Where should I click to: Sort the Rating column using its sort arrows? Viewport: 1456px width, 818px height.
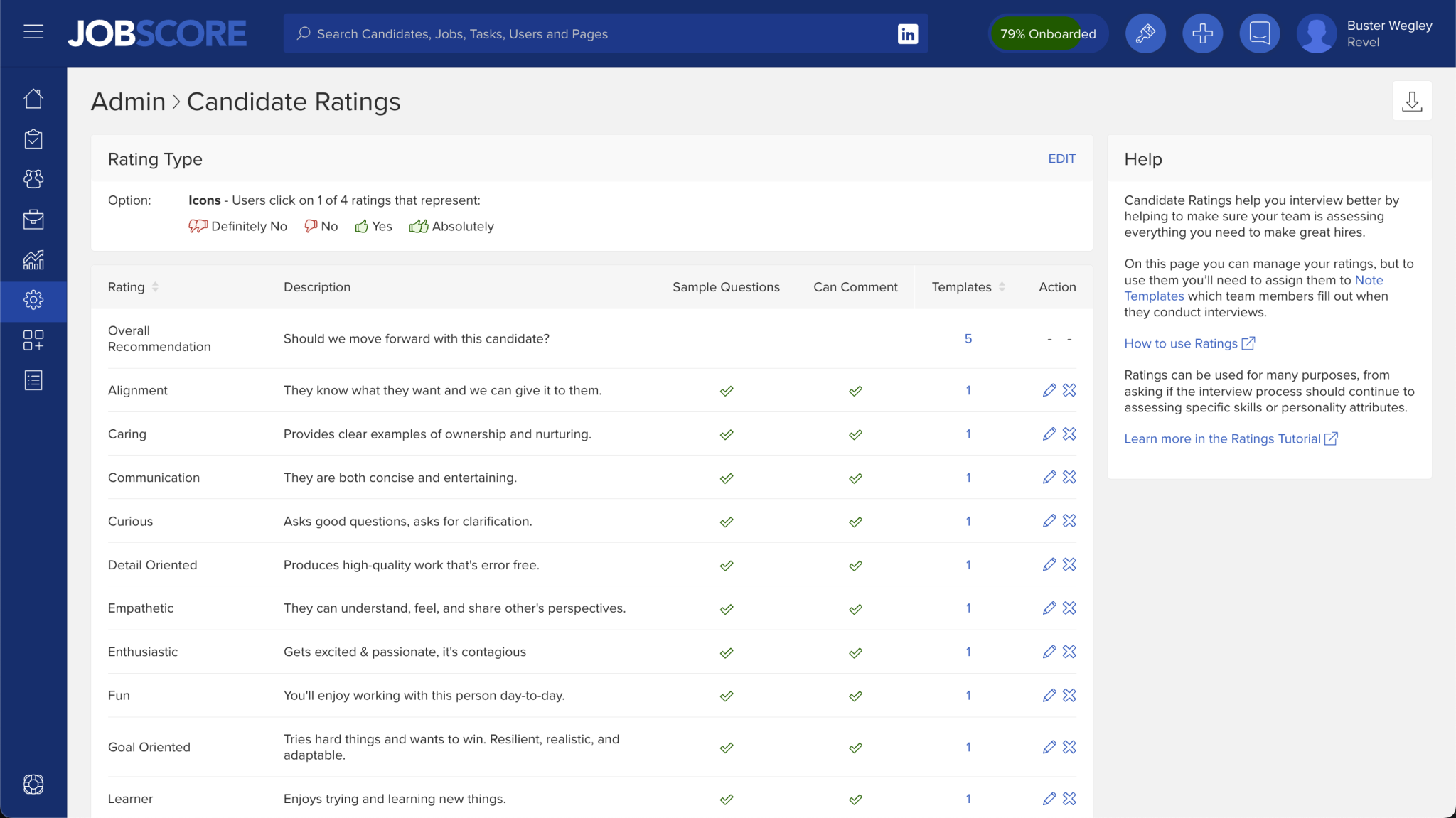[x=156, y=287]
